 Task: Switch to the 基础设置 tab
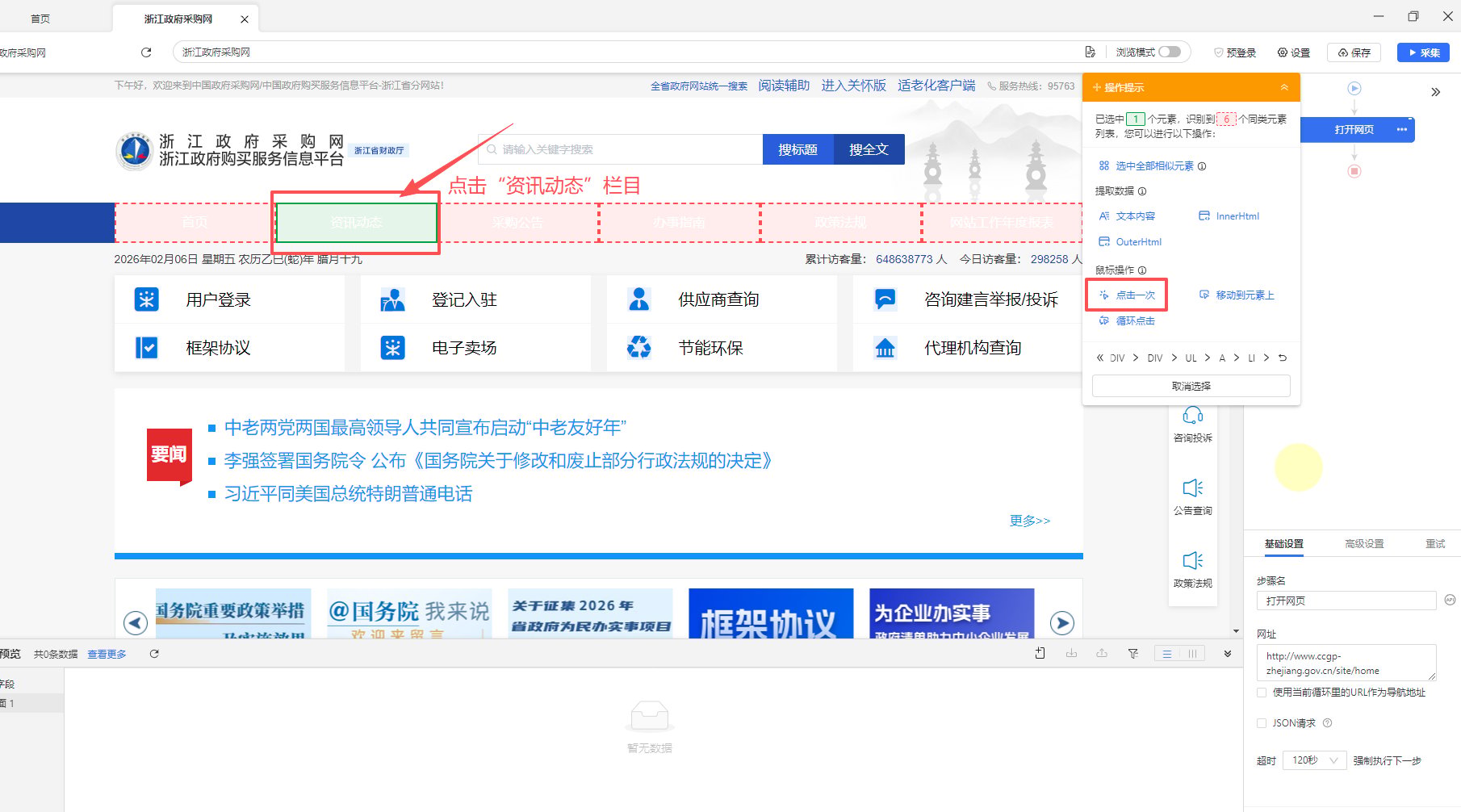click(x=1284, y=544)
